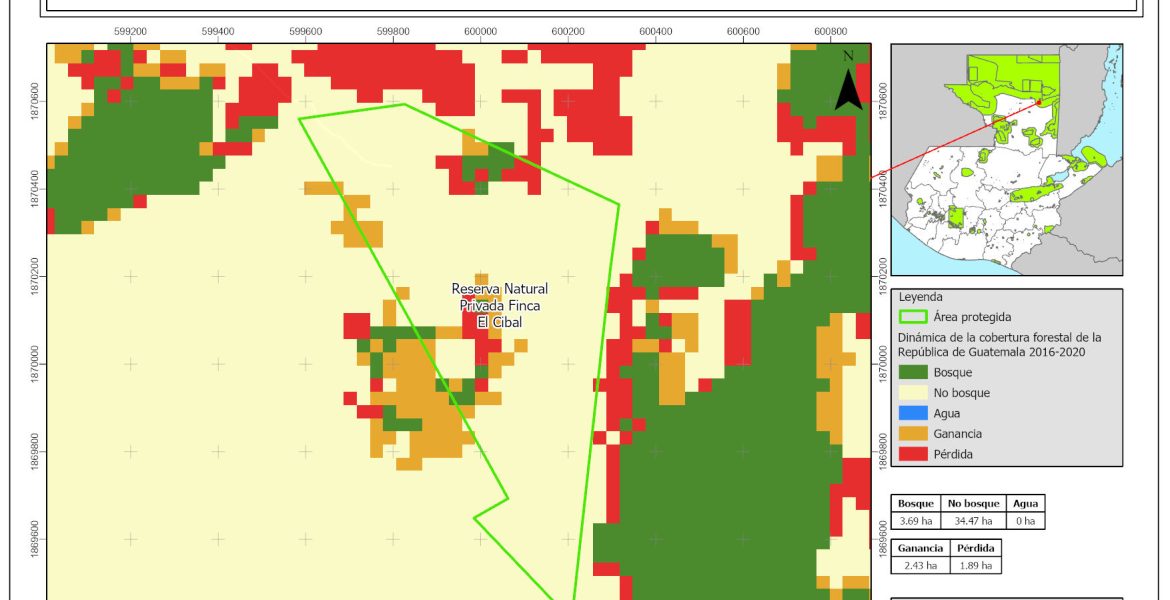
Task: Select the Área protegida green outline symbol
Action: tap(912, 317)
